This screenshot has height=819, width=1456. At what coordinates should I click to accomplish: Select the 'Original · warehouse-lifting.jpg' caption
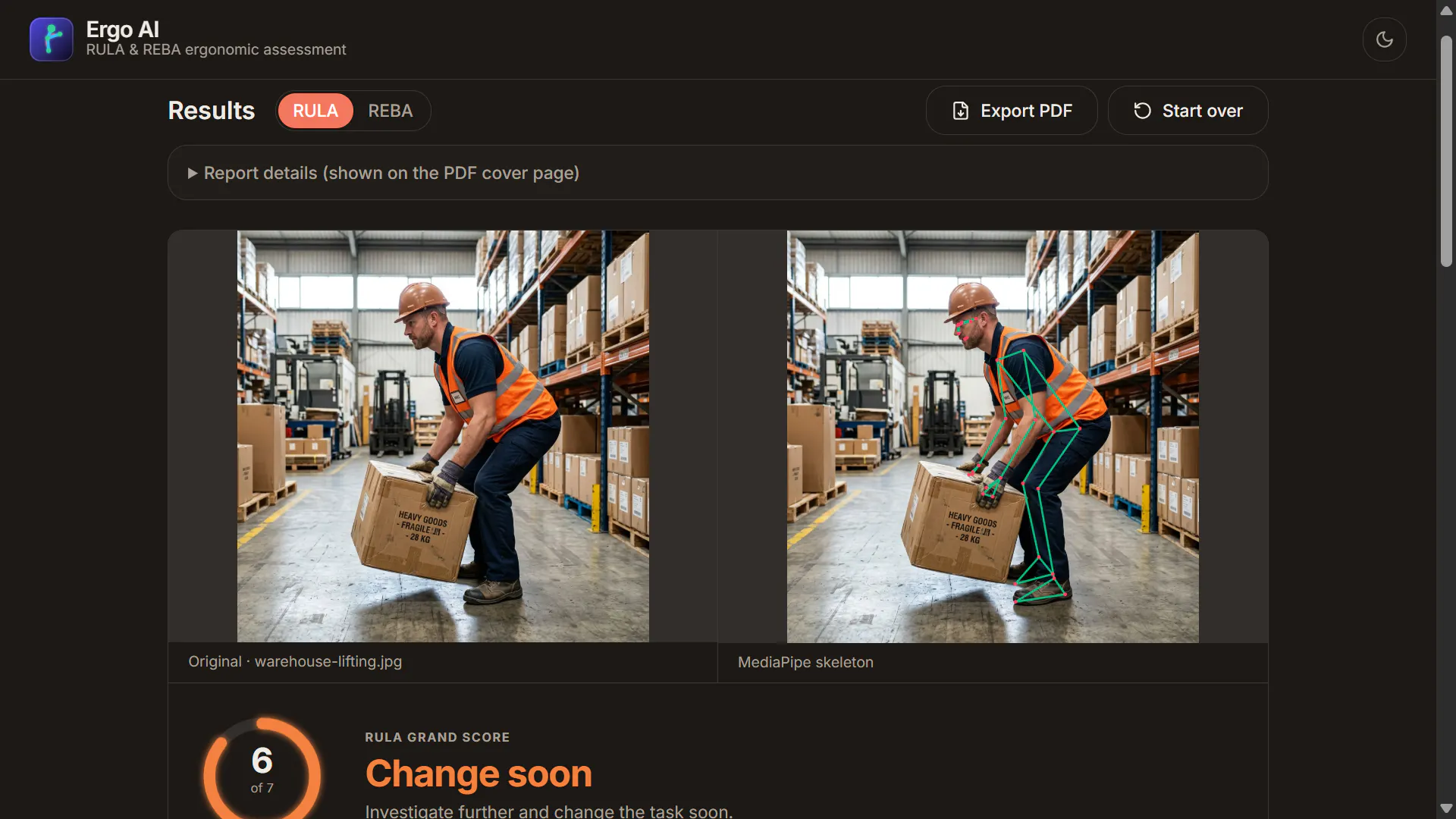click(x=295, y=661)
